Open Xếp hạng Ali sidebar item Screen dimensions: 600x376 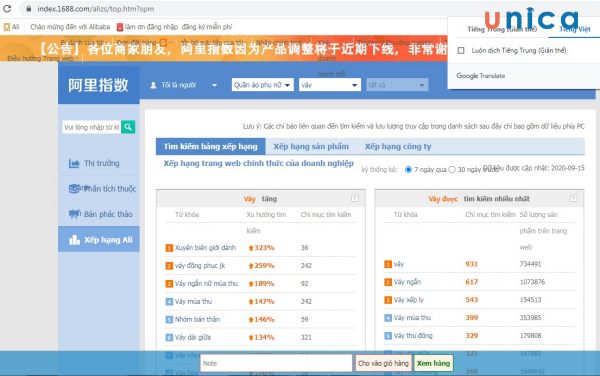click(99, 239)
